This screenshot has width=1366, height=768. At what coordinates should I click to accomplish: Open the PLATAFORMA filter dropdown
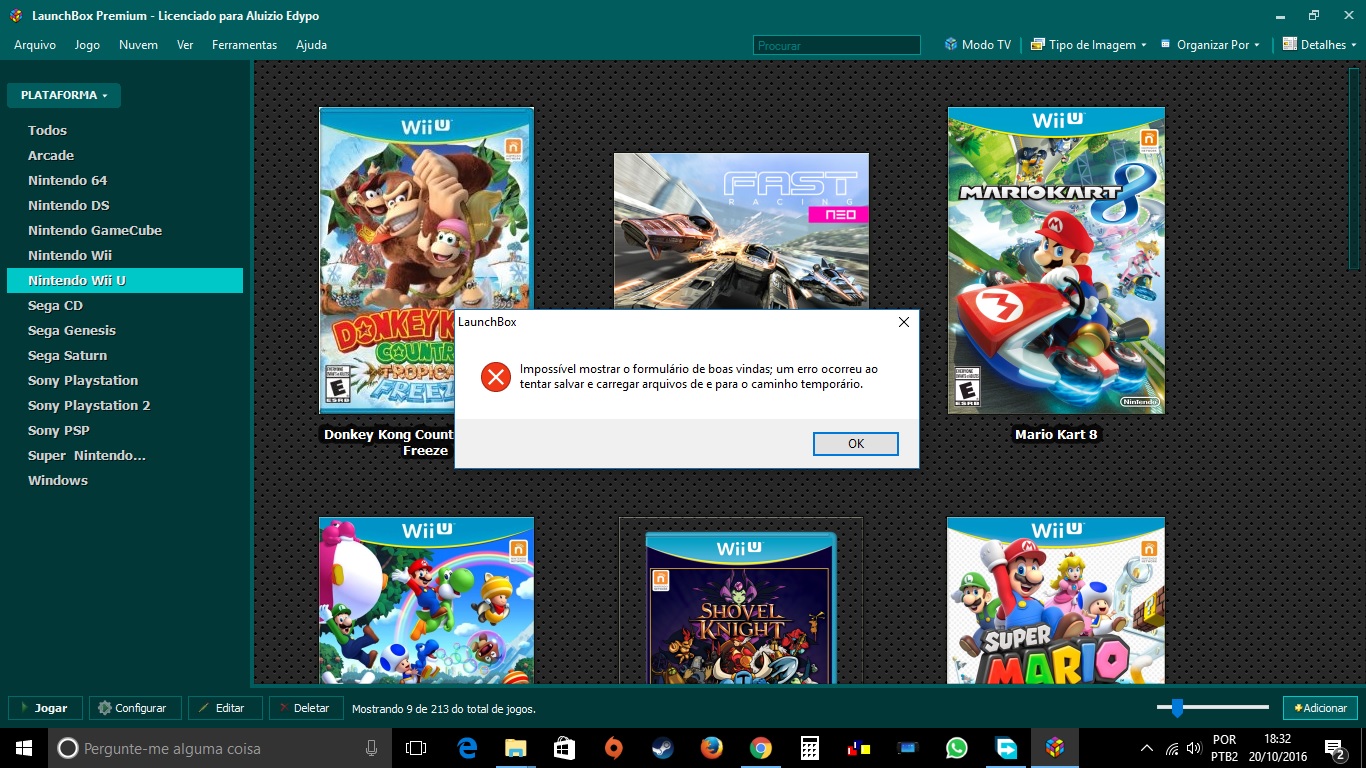64,95
